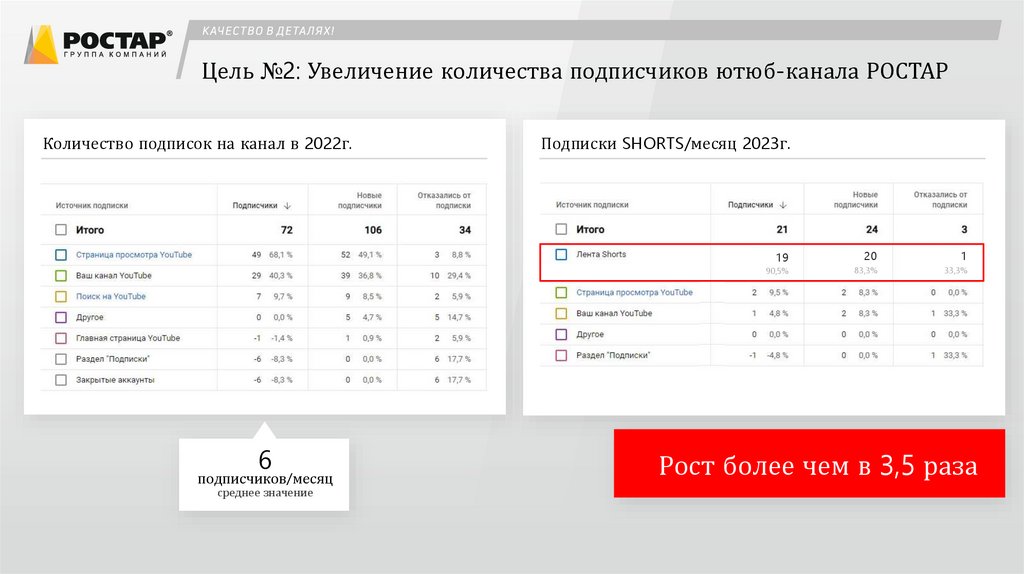Click the Цель №2 slide title
The height and width of the screenshot is (574, 1024).
pos(574,71)
